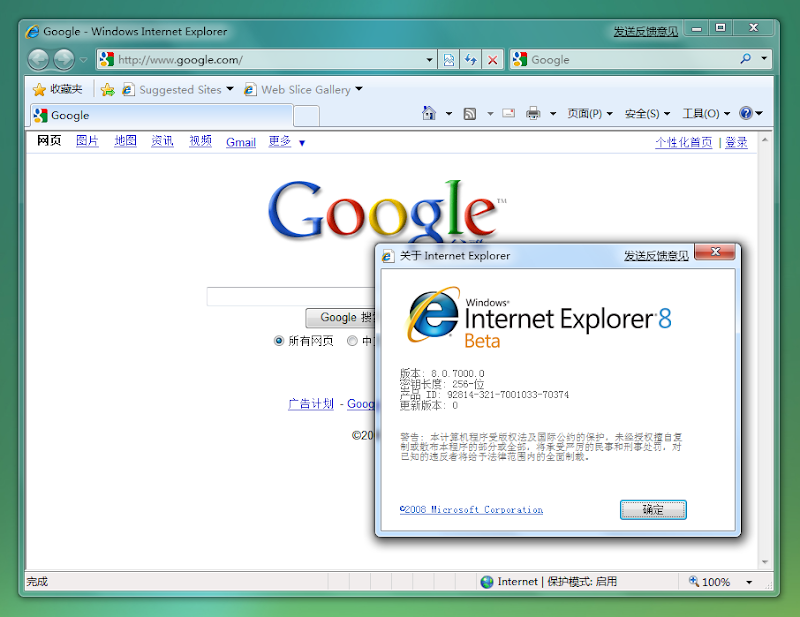Click 发送反馈意见 link in About dialog
Viewport: 800px width, 617px height.
pyautogui.click(x=656, y=256)
